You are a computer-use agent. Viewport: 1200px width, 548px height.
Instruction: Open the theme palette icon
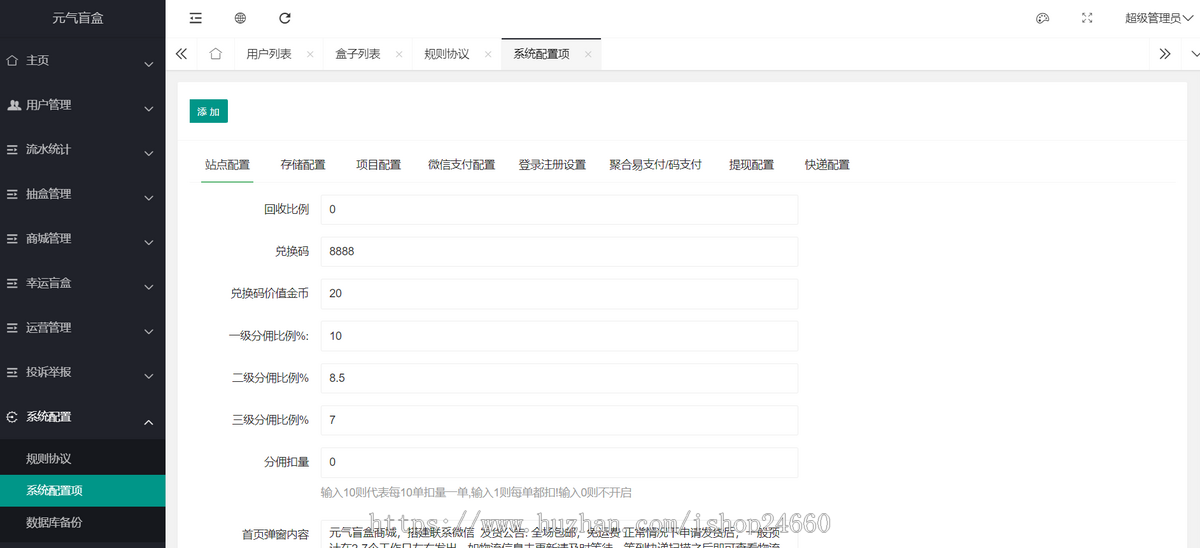click(x=1042, y=18)
